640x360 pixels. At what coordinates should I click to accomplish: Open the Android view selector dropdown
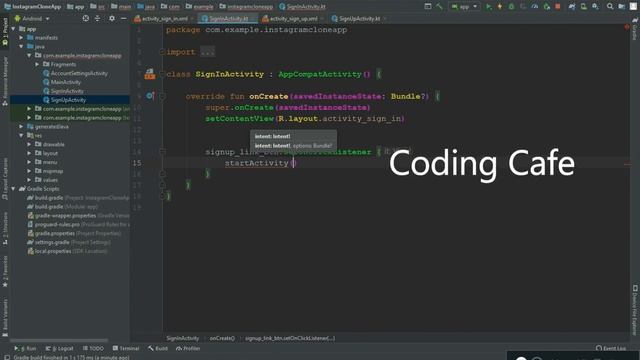32,18
